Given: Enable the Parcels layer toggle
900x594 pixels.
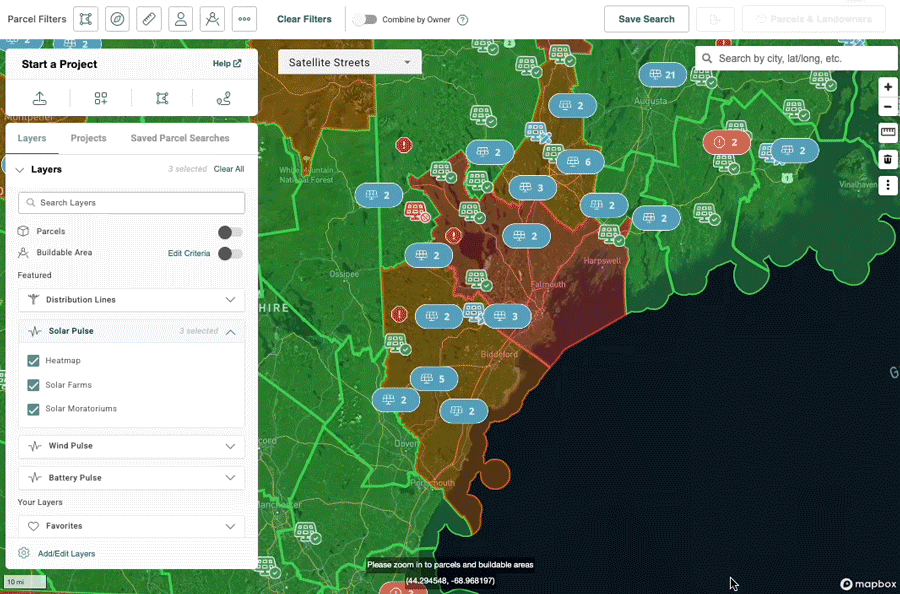Looking at the screenshot, I should 230,232.
